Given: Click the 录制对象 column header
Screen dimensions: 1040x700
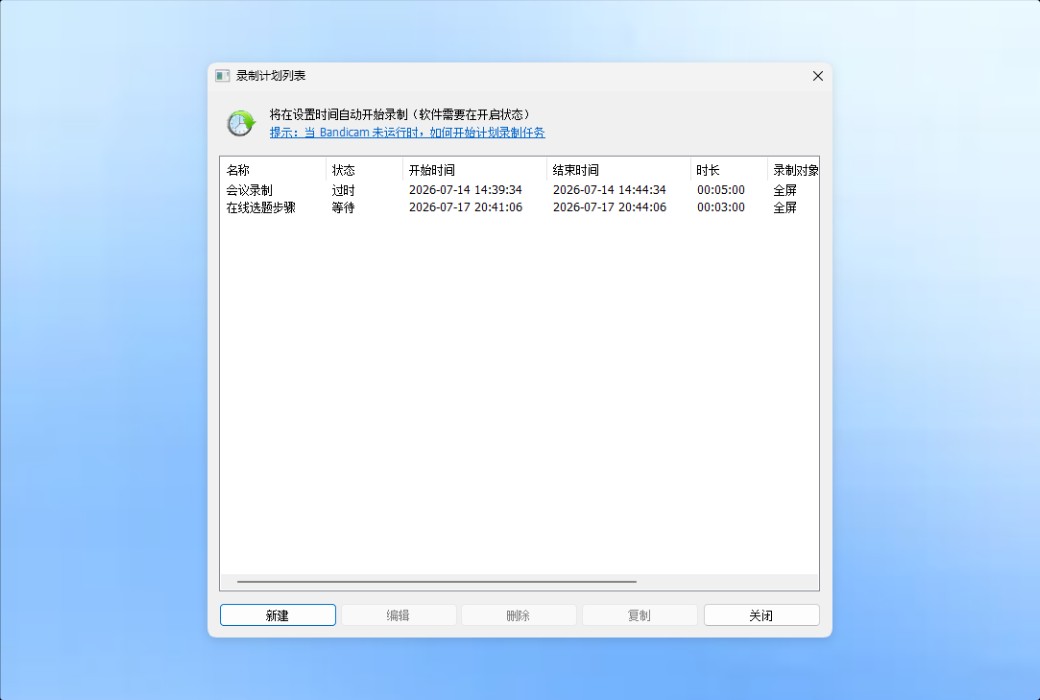Looking at the screenshot, I should [x=793, y=170].
